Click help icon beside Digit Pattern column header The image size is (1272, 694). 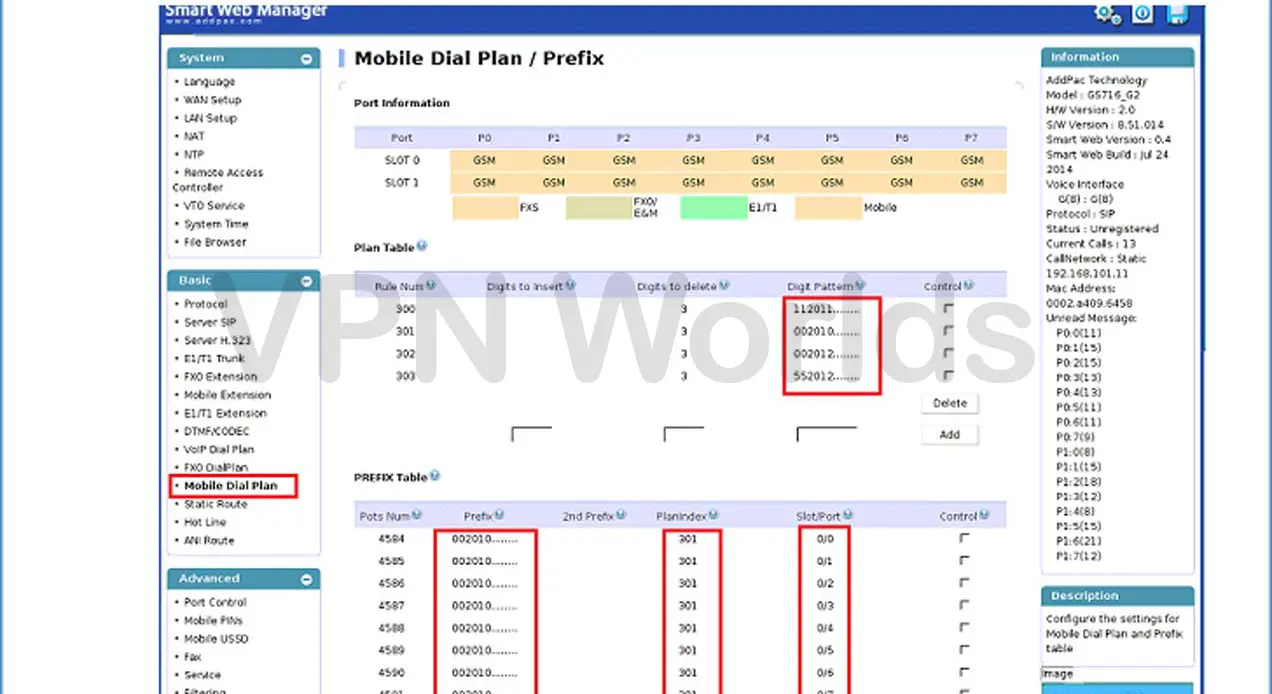click(859, 285)
